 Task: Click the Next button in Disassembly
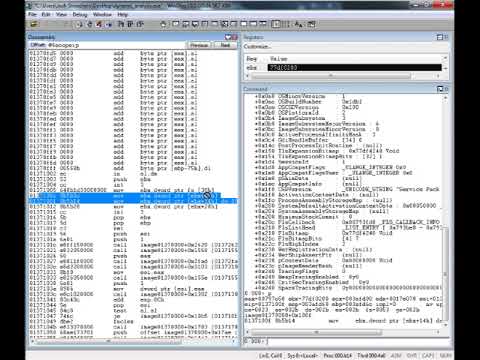coord(225,45)
